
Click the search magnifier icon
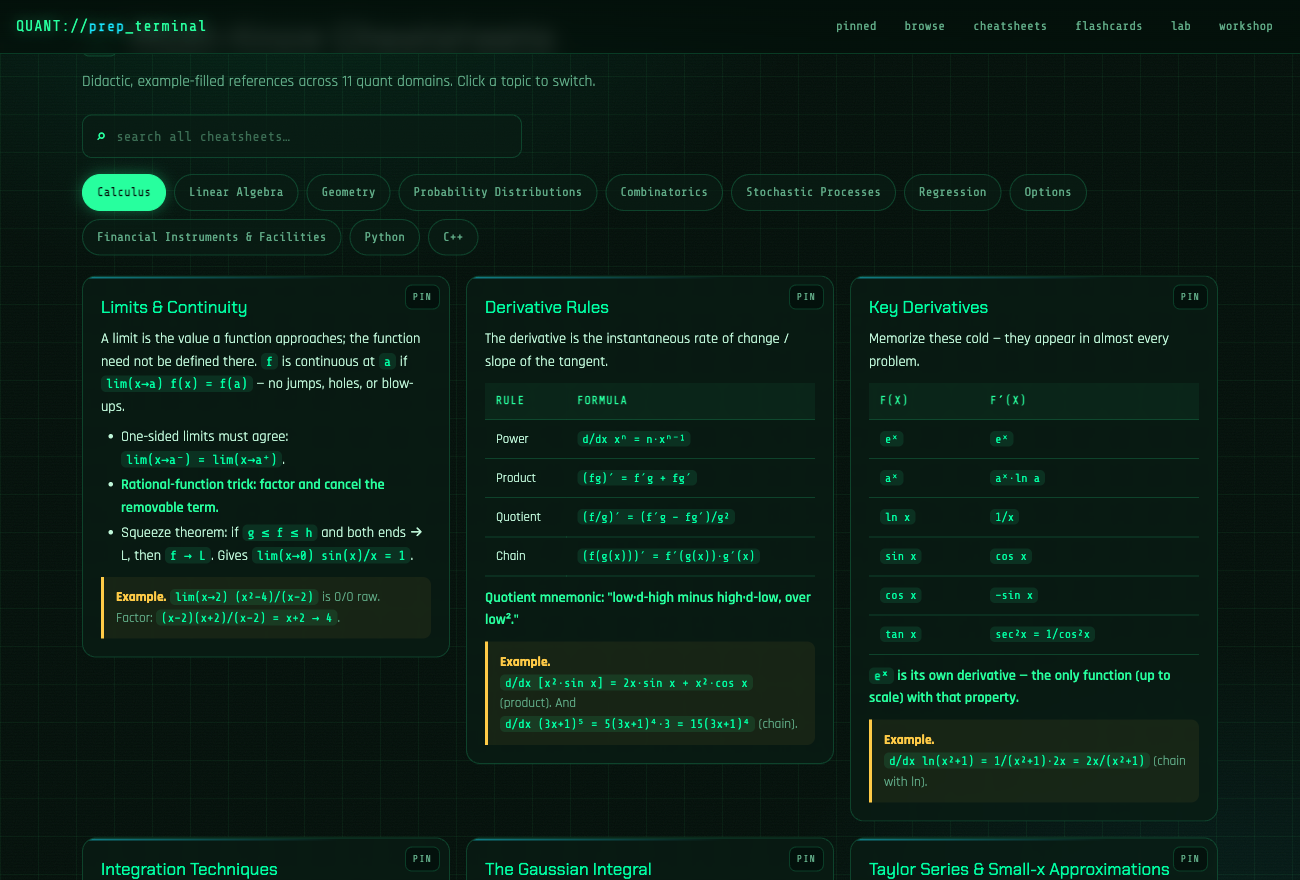pyautogui.click(x=101, y=137)
